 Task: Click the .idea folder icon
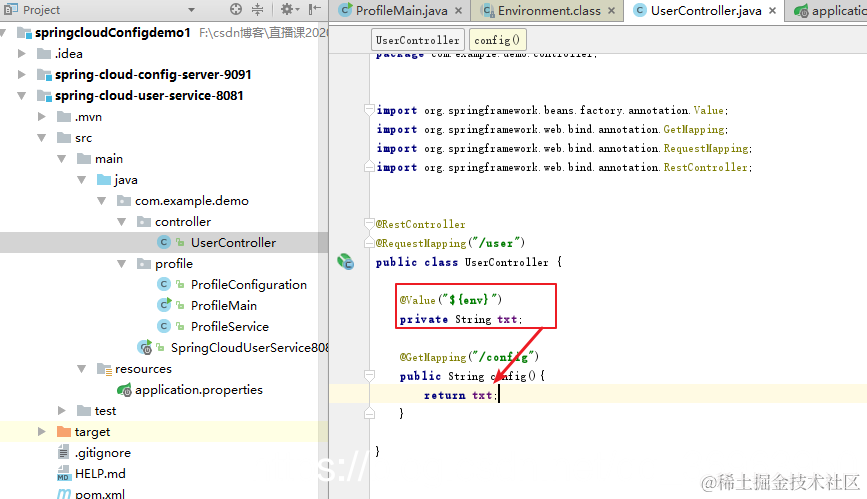44,54
